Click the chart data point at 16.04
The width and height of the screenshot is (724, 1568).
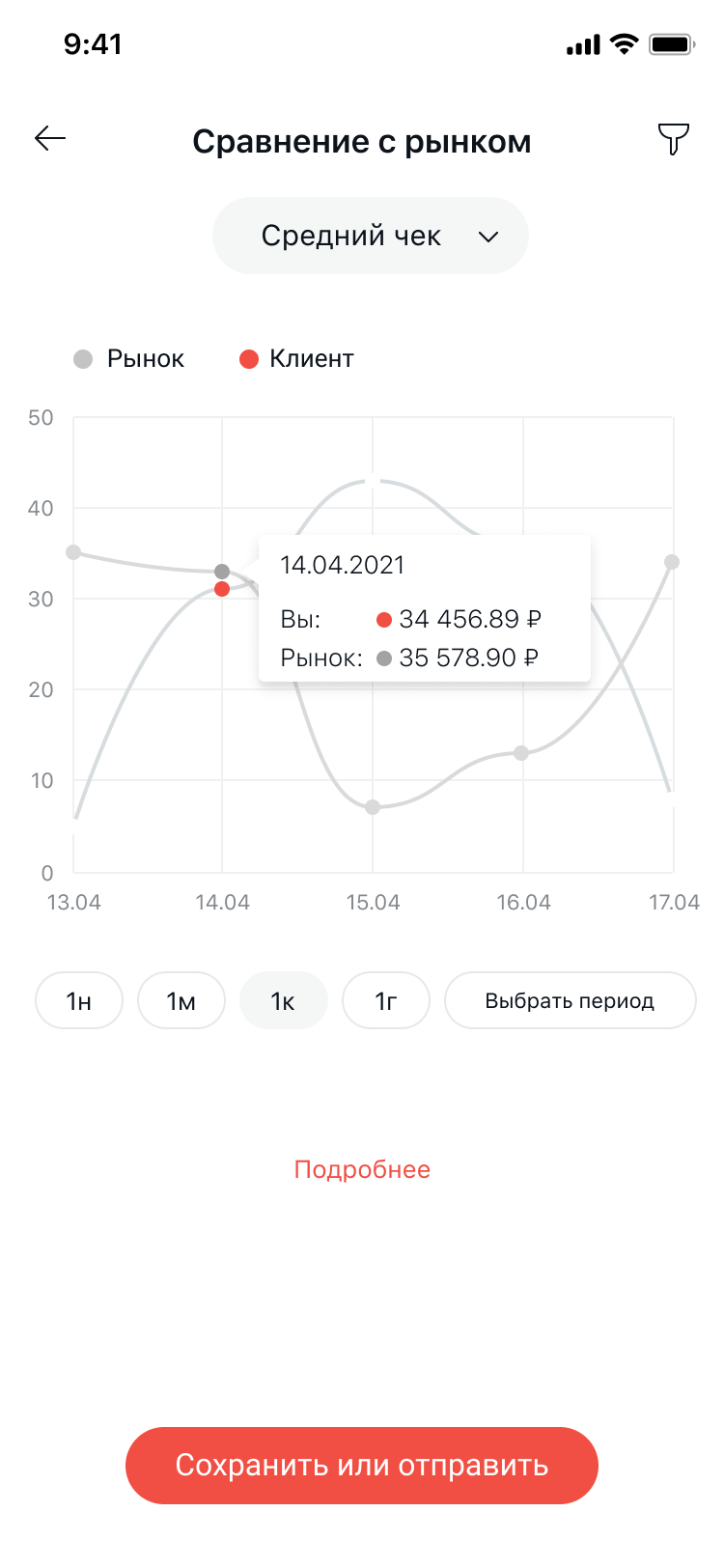(521, 753)
